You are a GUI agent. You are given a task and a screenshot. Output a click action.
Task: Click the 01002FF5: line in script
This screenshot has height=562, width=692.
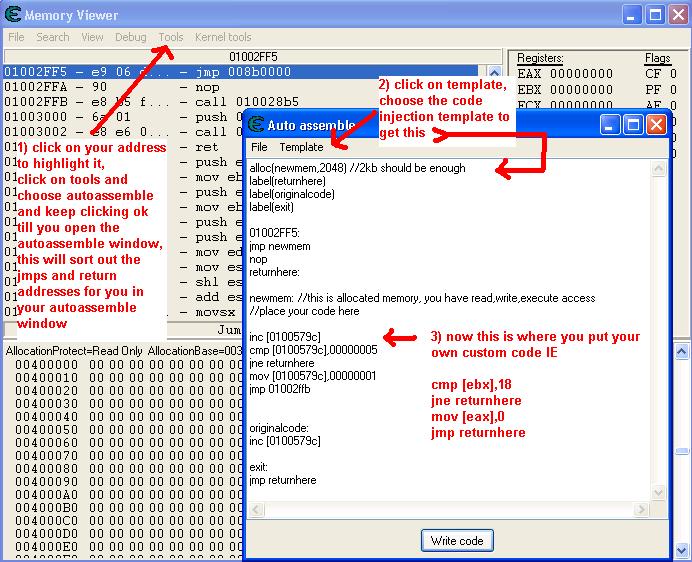coord(274,233)
